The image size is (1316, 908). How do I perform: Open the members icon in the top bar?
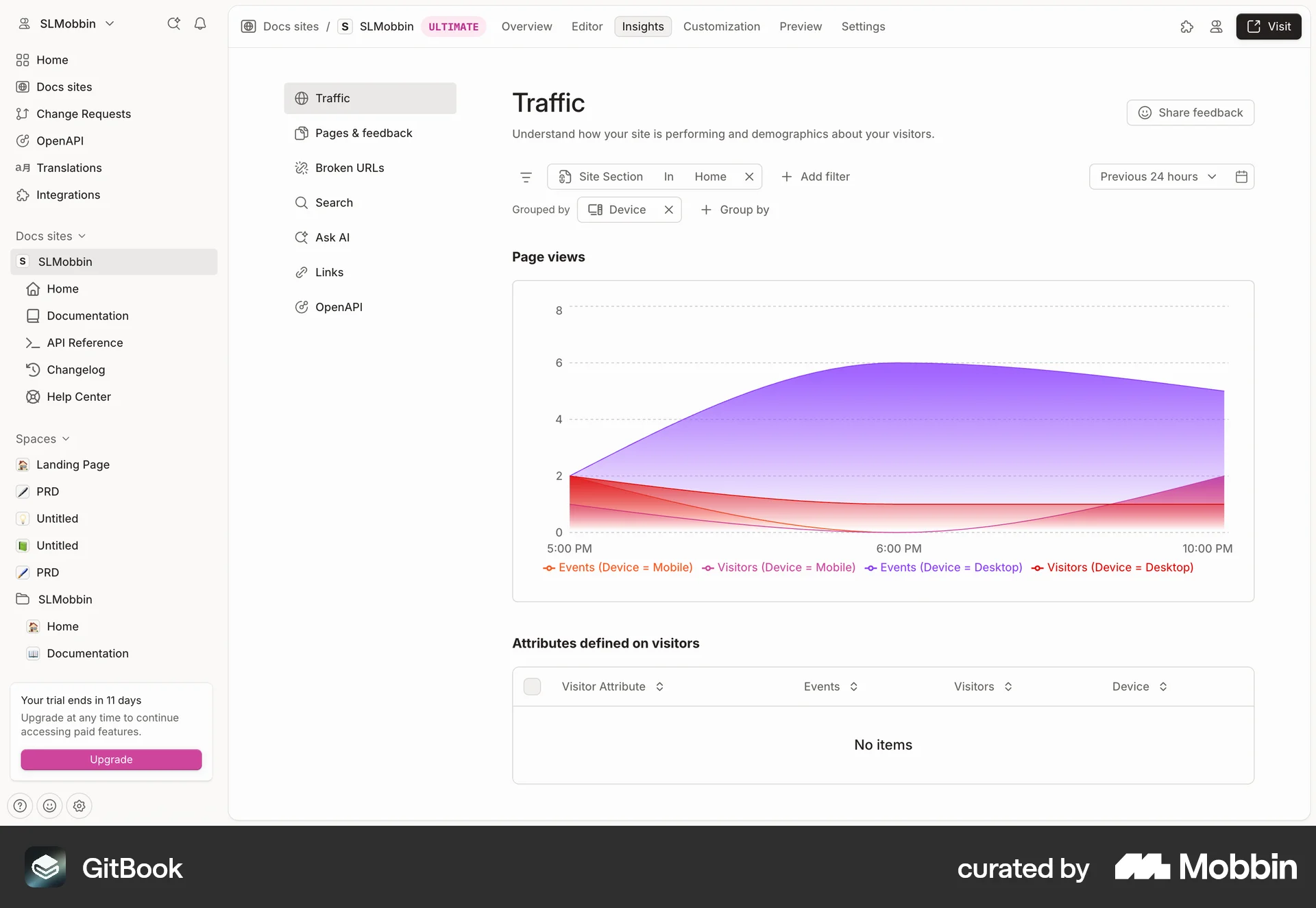point(1216,27)
